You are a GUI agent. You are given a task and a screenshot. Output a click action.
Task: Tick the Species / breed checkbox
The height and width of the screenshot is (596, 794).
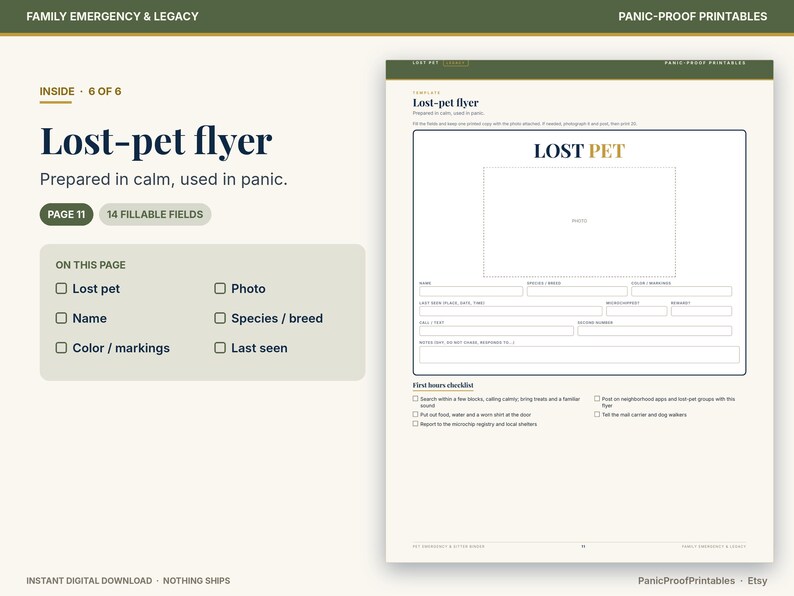pos(220,318)
